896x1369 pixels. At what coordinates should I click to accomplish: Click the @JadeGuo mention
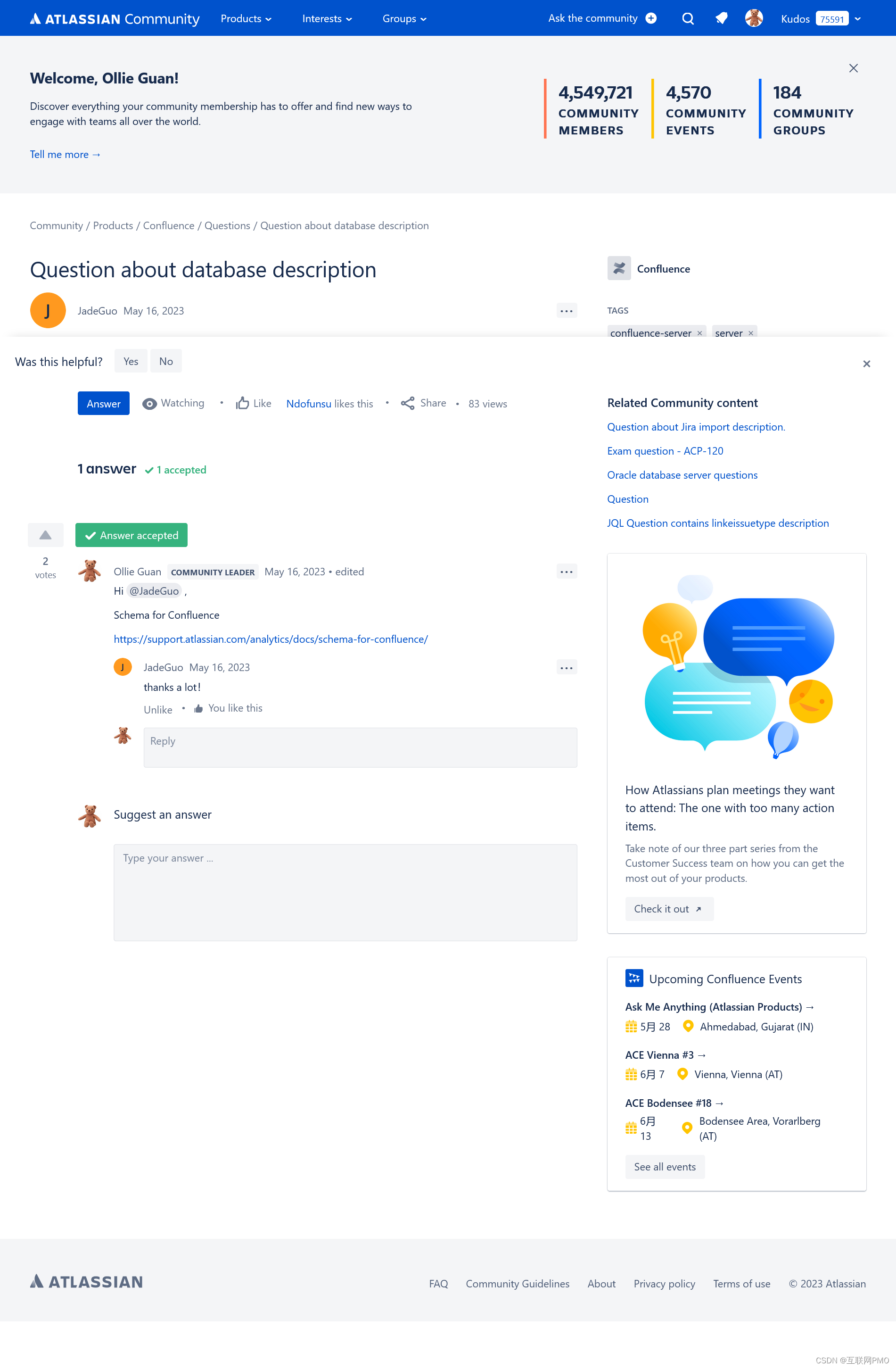[x=154, y=591]
